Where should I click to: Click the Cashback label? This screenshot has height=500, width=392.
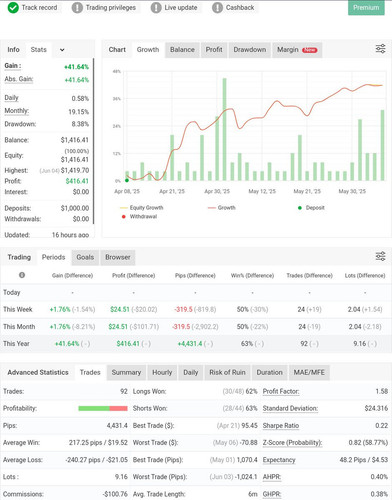[240, 7]
